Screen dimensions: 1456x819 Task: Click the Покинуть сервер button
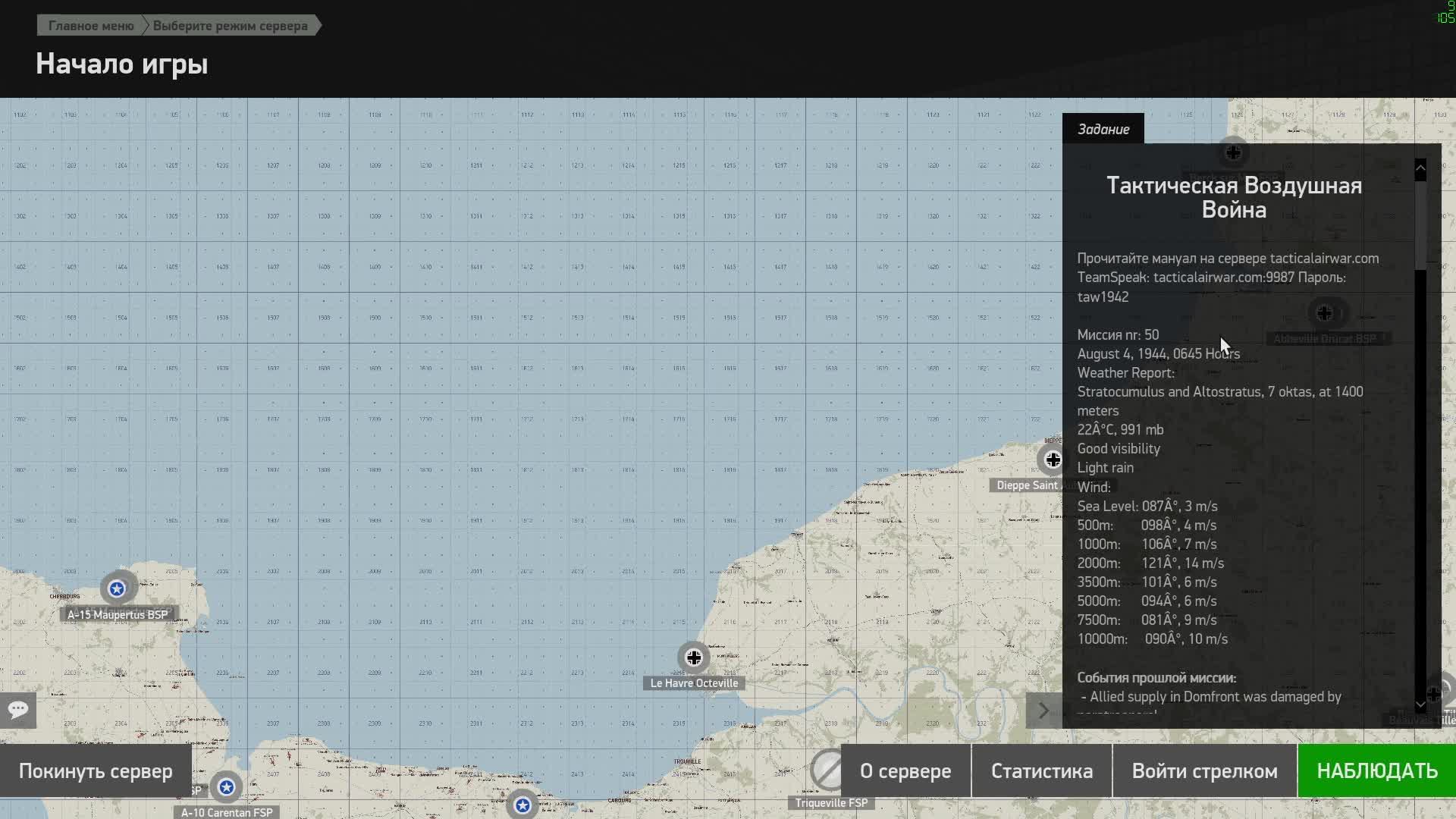click(x=96, y=771)
